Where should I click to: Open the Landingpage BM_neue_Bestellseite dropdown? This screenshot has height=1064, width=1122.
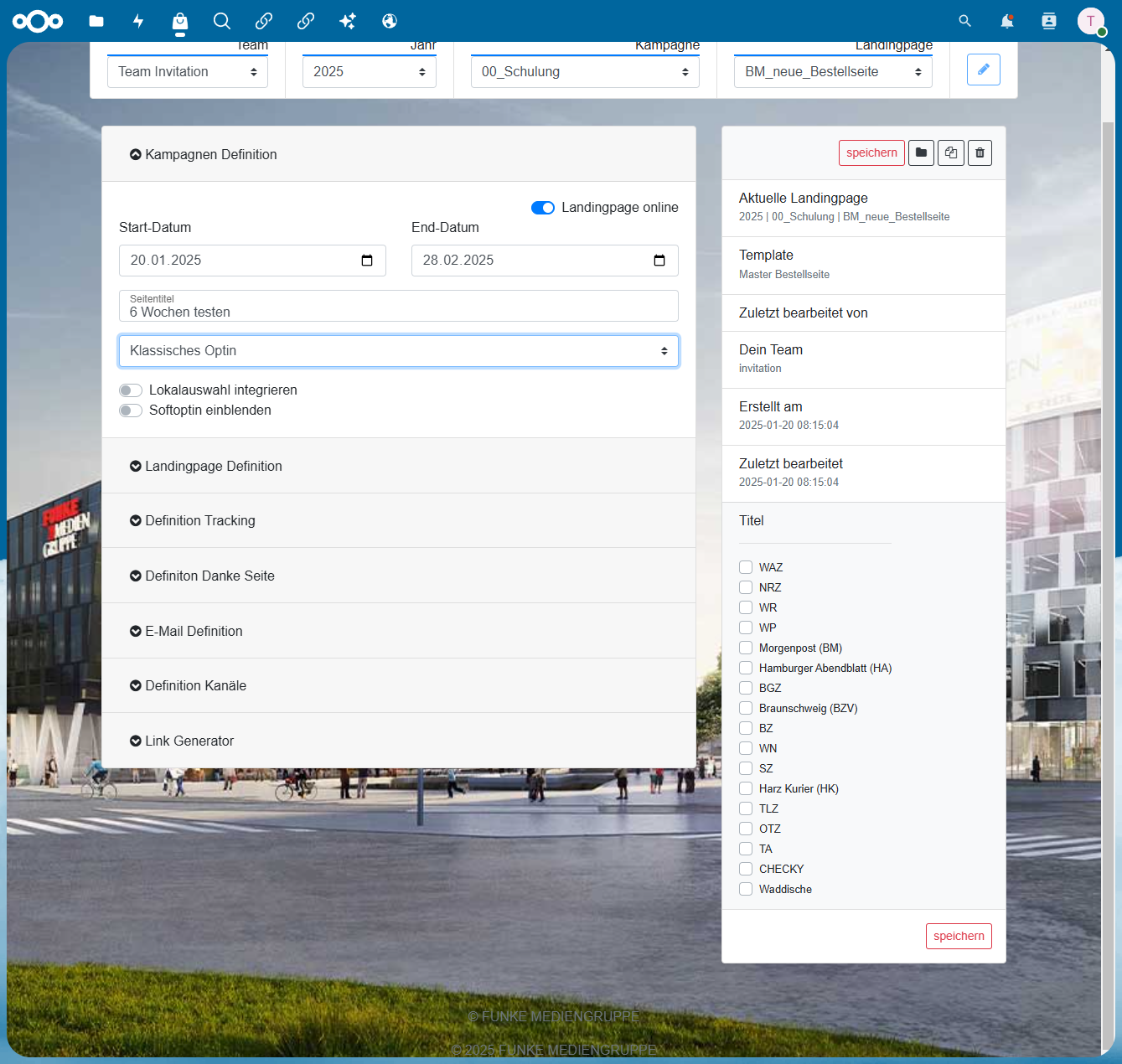coord(833,72)
